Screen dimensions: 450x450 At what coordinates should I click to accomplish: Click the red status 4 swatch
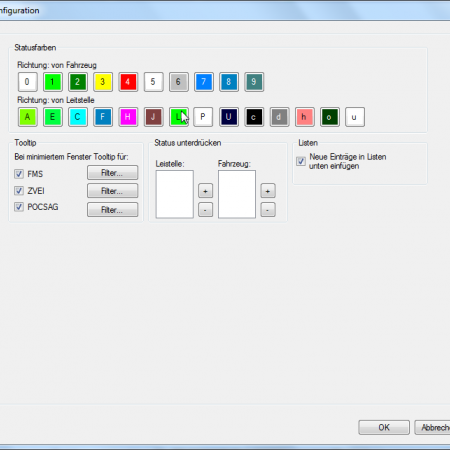click(128, 82)
